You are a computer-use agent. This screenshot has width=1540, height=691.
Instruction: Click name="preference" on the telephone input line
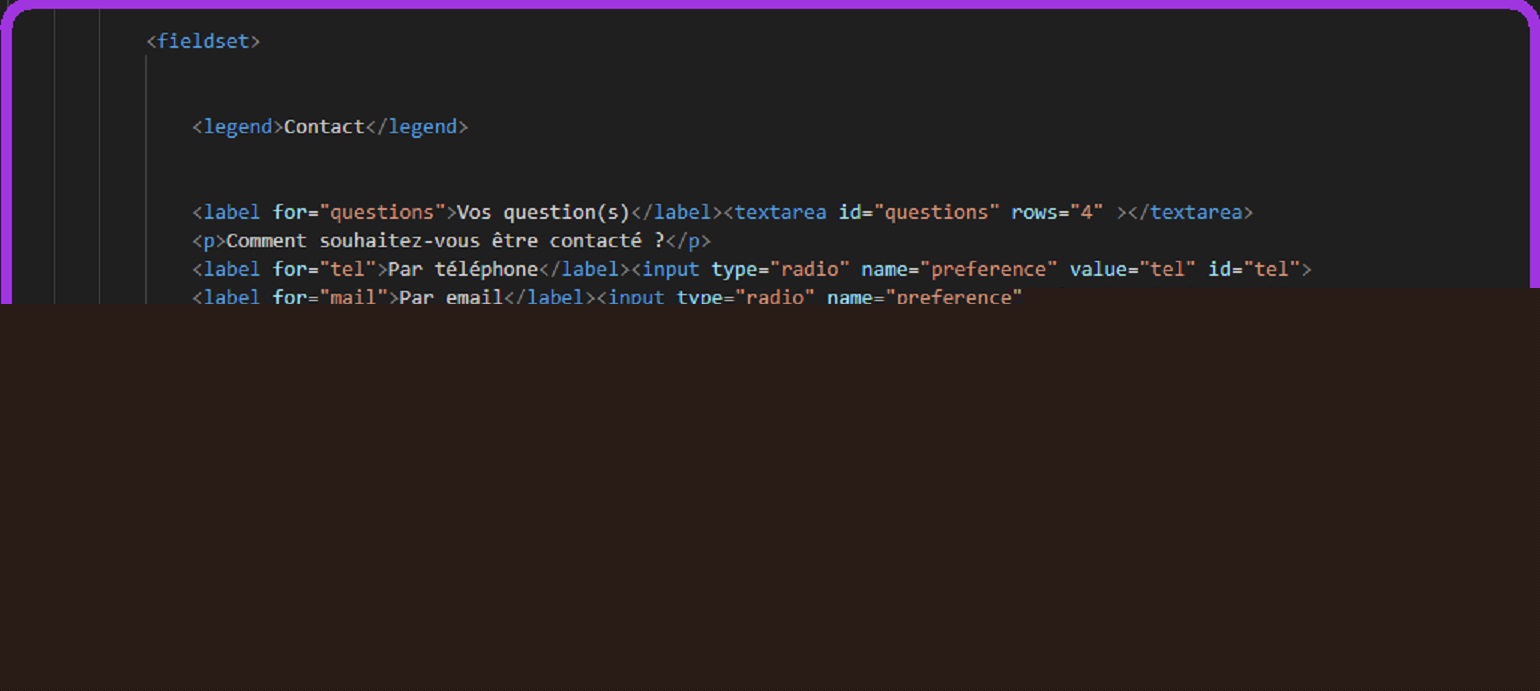pyautogui.click(x=958, y=269)
